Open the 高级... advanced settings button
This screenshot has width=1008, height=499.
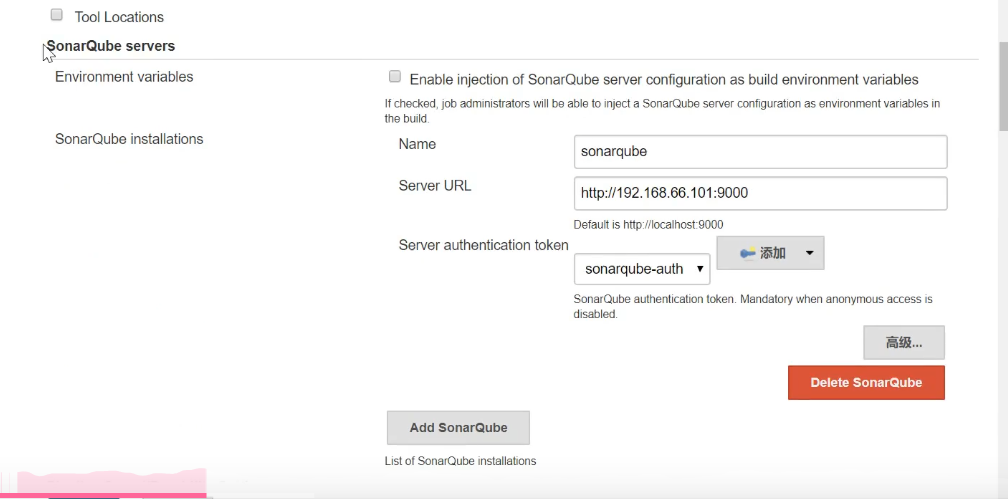tap(904, 343)
